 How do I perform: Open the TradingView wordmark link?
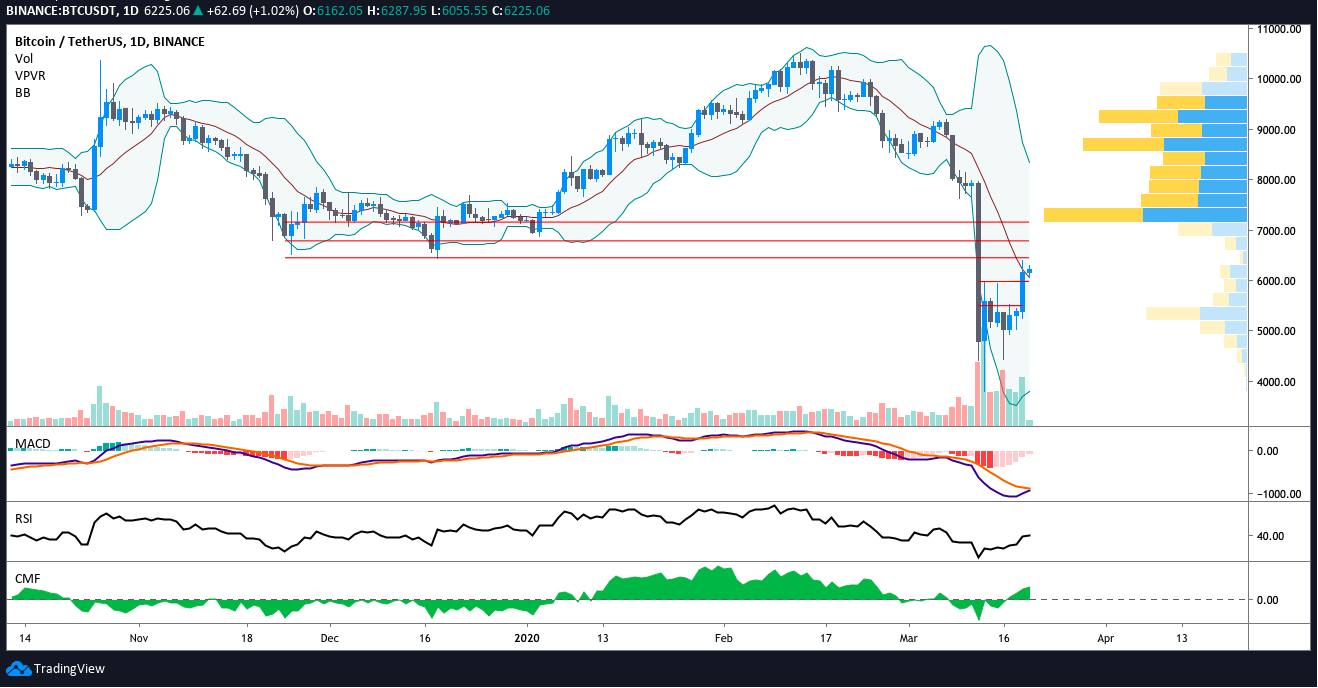tap(69, 668)
